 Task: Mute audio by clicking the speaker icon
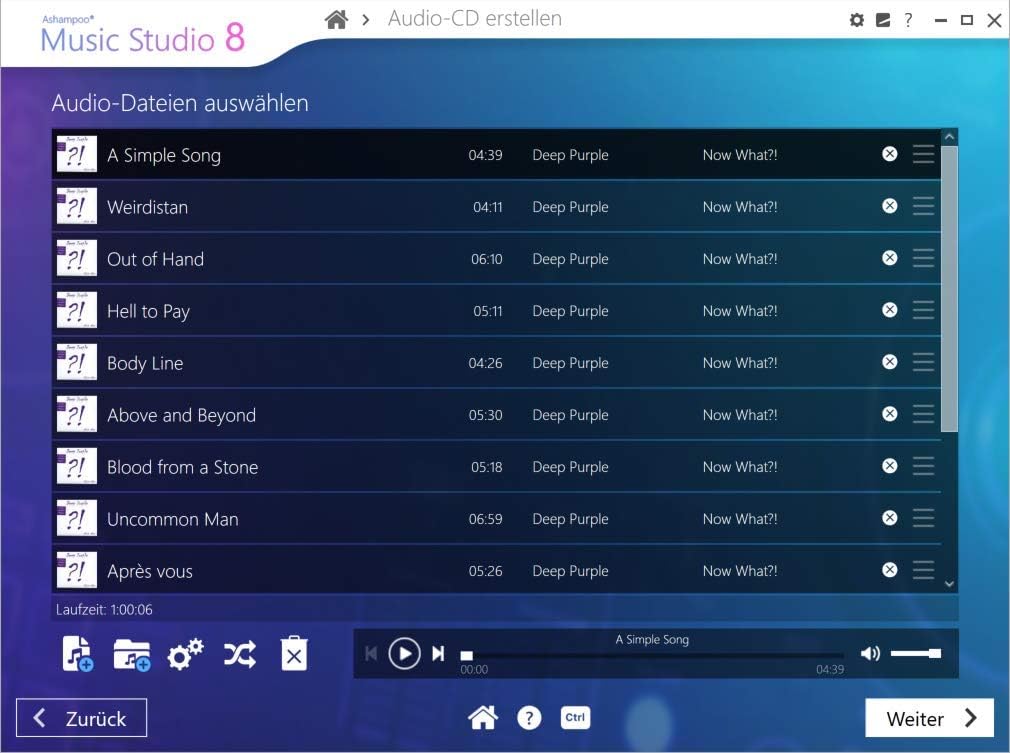869,653
